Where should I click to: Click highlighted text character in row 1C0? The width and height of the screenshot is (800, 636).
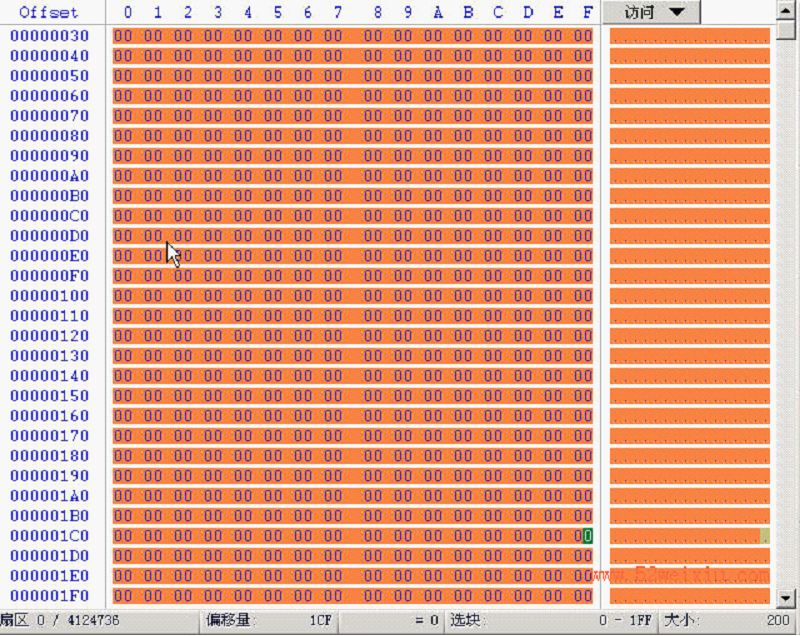(765, 536)
